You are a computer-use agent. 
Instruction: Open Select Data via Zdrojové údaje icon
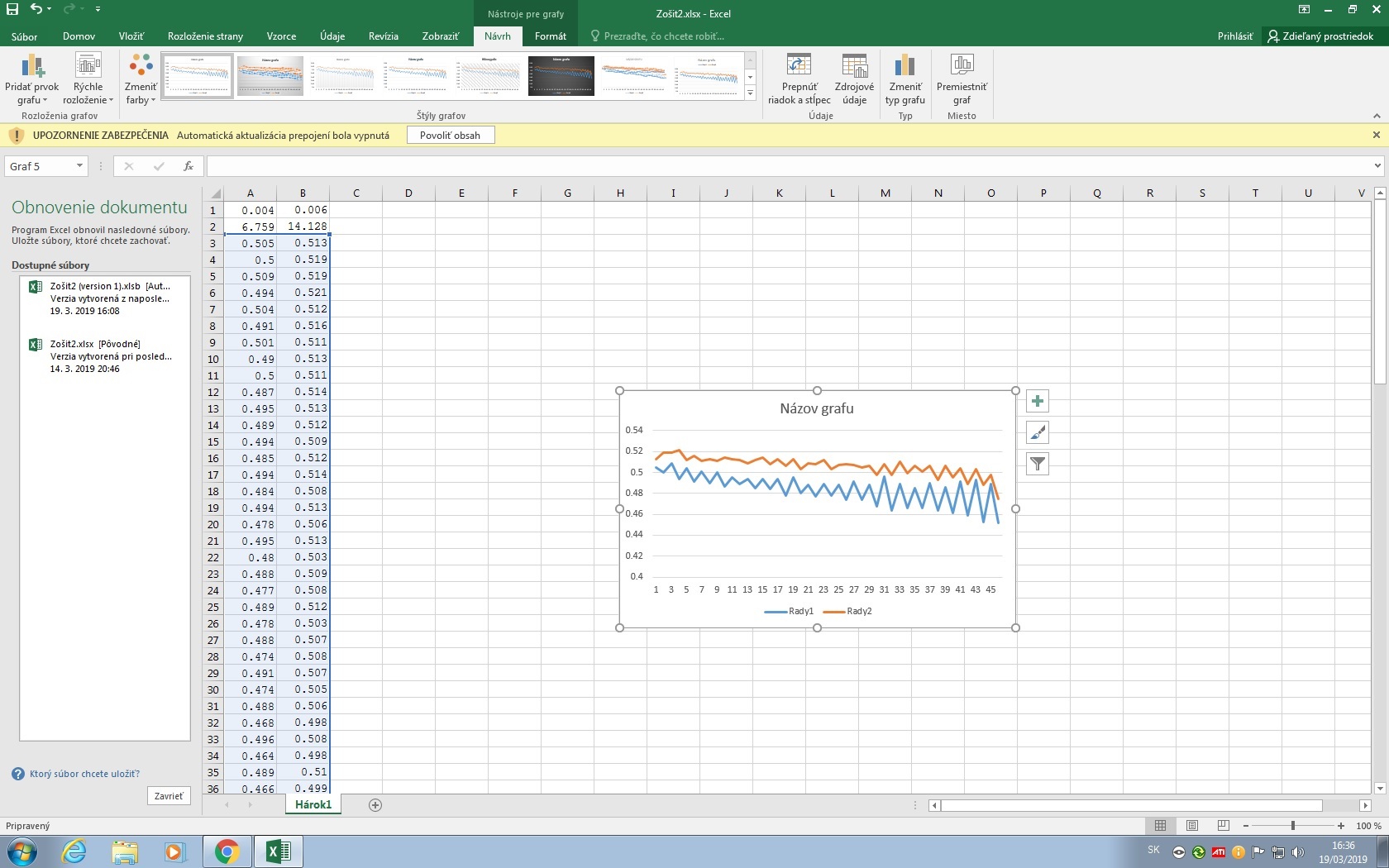coord(854,66)
